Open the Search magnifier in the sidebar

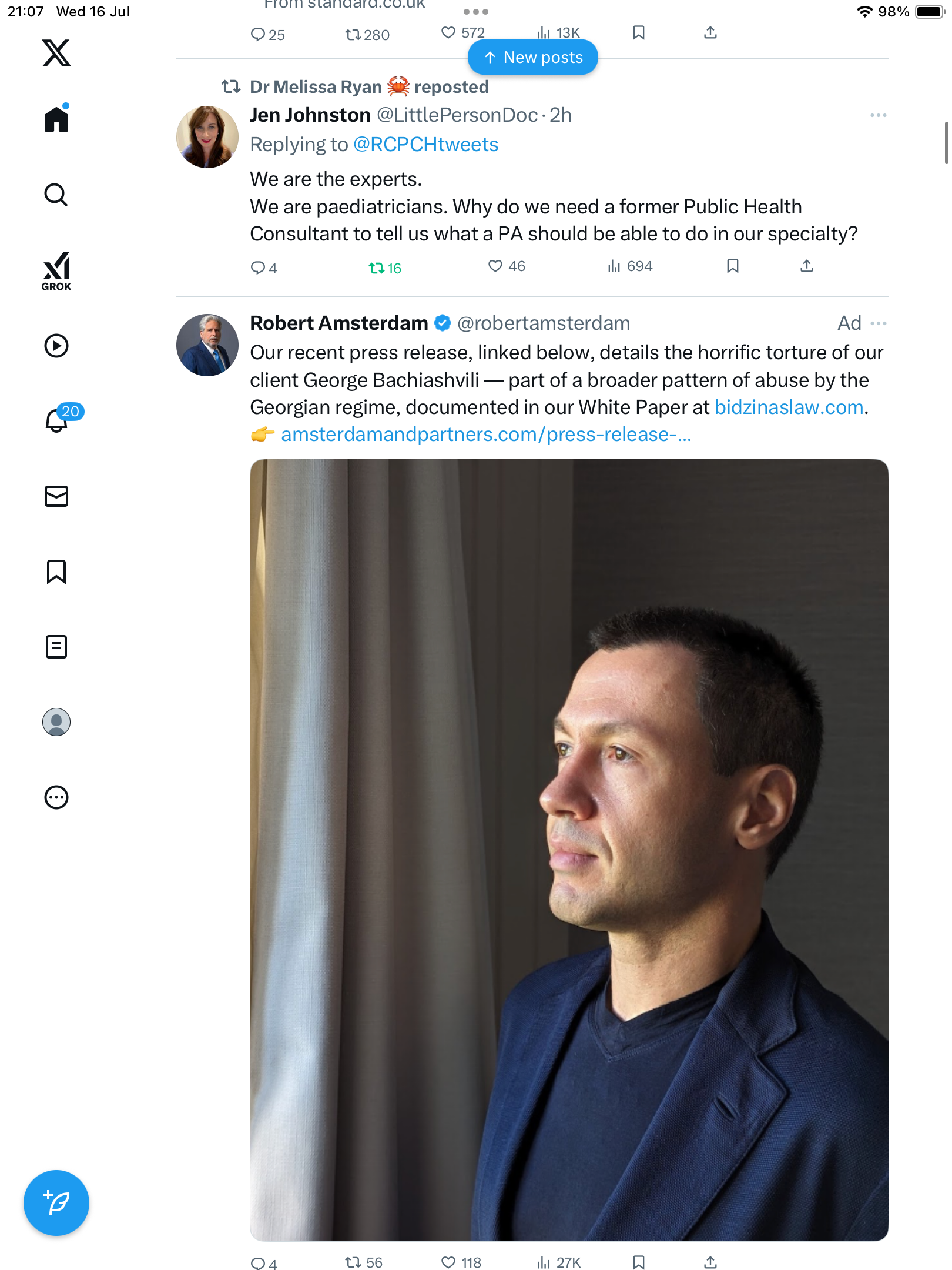(x=56, y=195)
